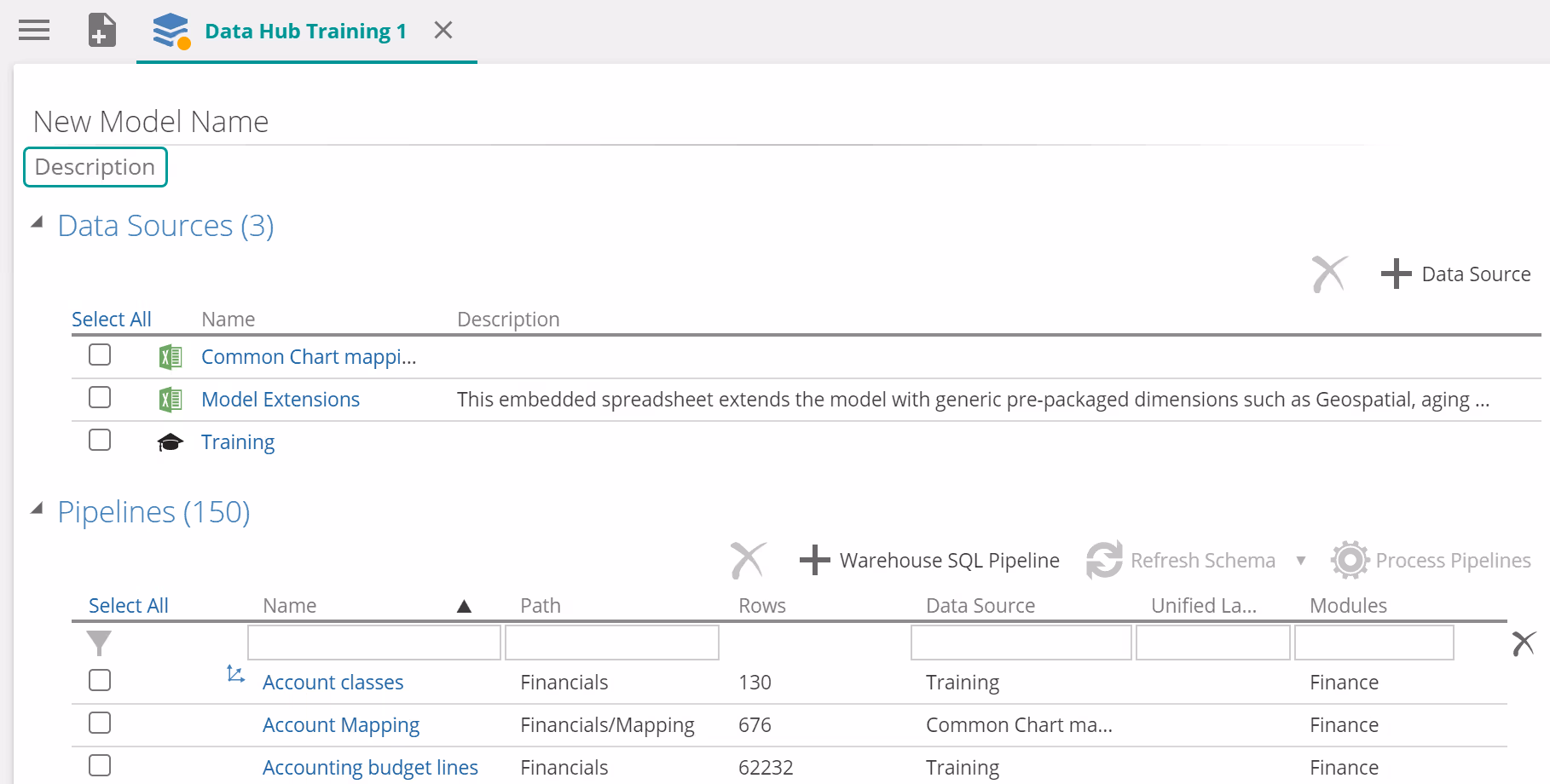The height and width of the screenshot is (784, 1550).
Task: Clear pipeline filters with the X icon
Action: [x=1523, y=643]
